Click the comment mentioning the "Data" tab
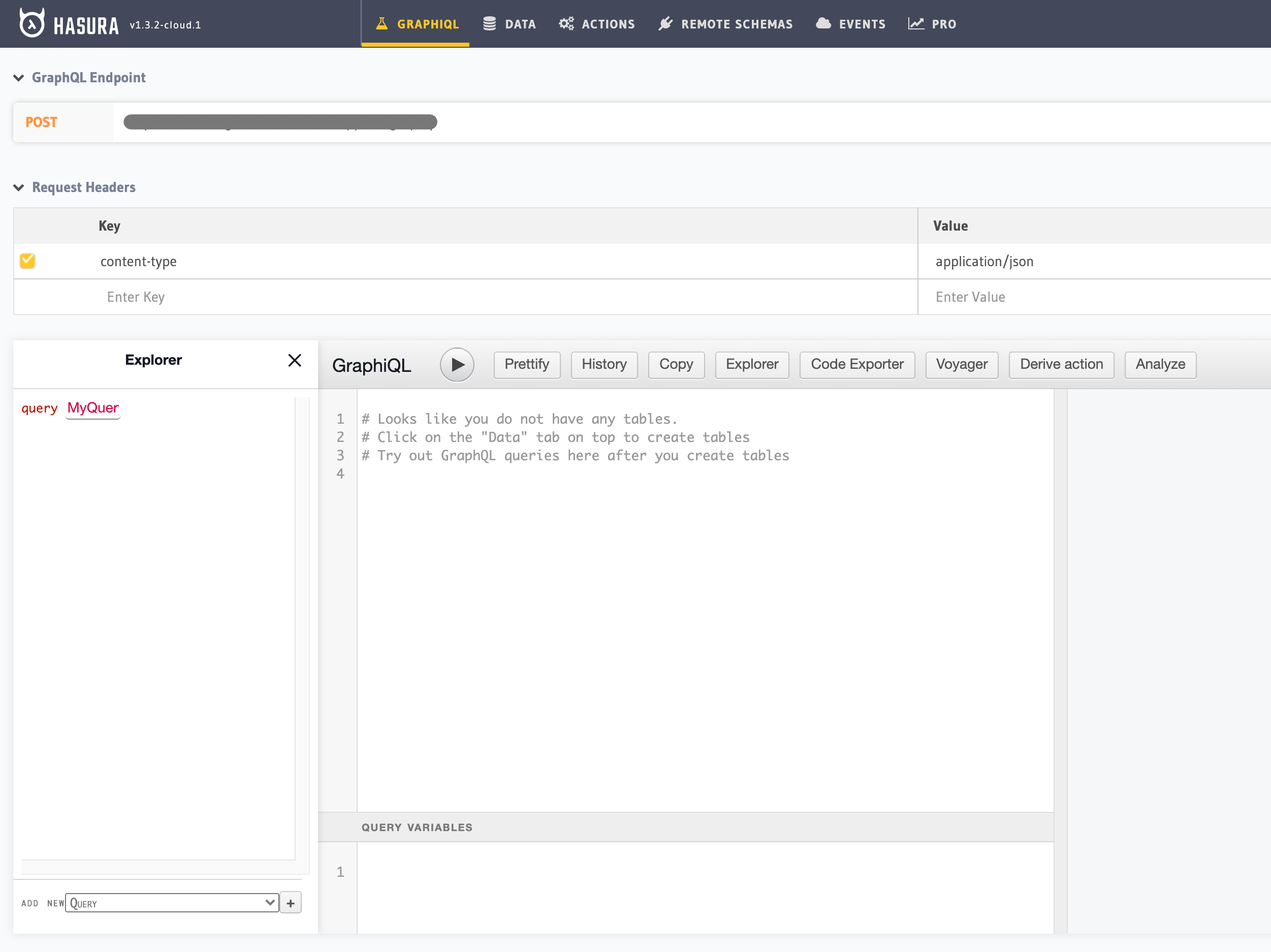This screenshot has width=1271, height=952. pos(555,437)
